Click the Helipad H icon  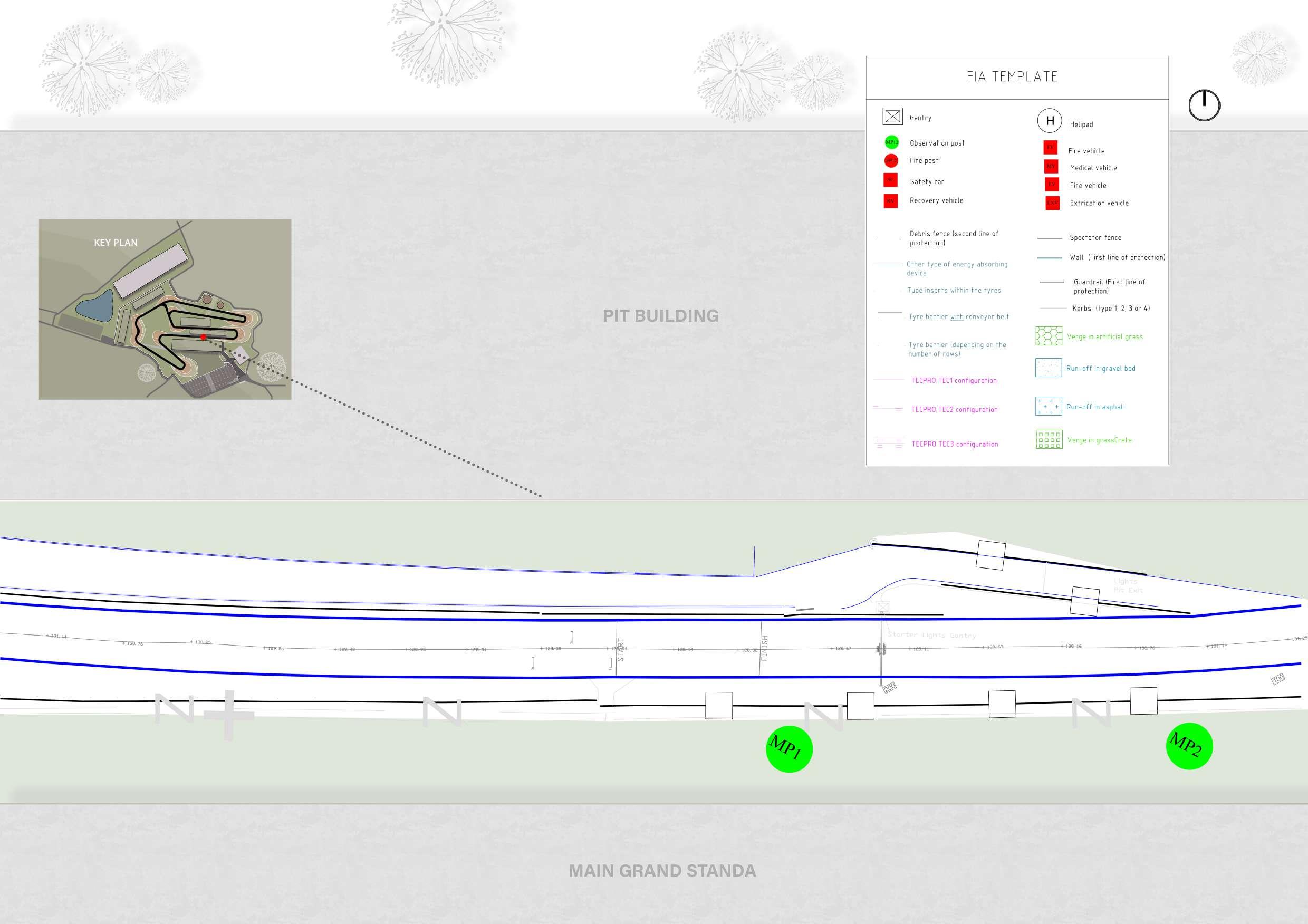[1050, 121]
